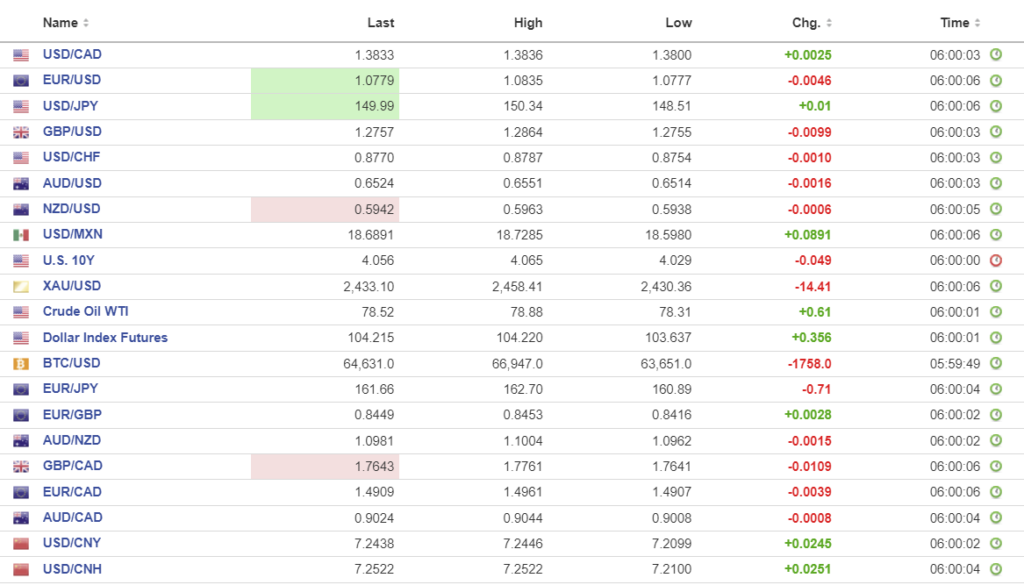Click the red clock icon for U.S. 10Y
The height and width of the screenshot is (585, 1024).
coord(995,261)
